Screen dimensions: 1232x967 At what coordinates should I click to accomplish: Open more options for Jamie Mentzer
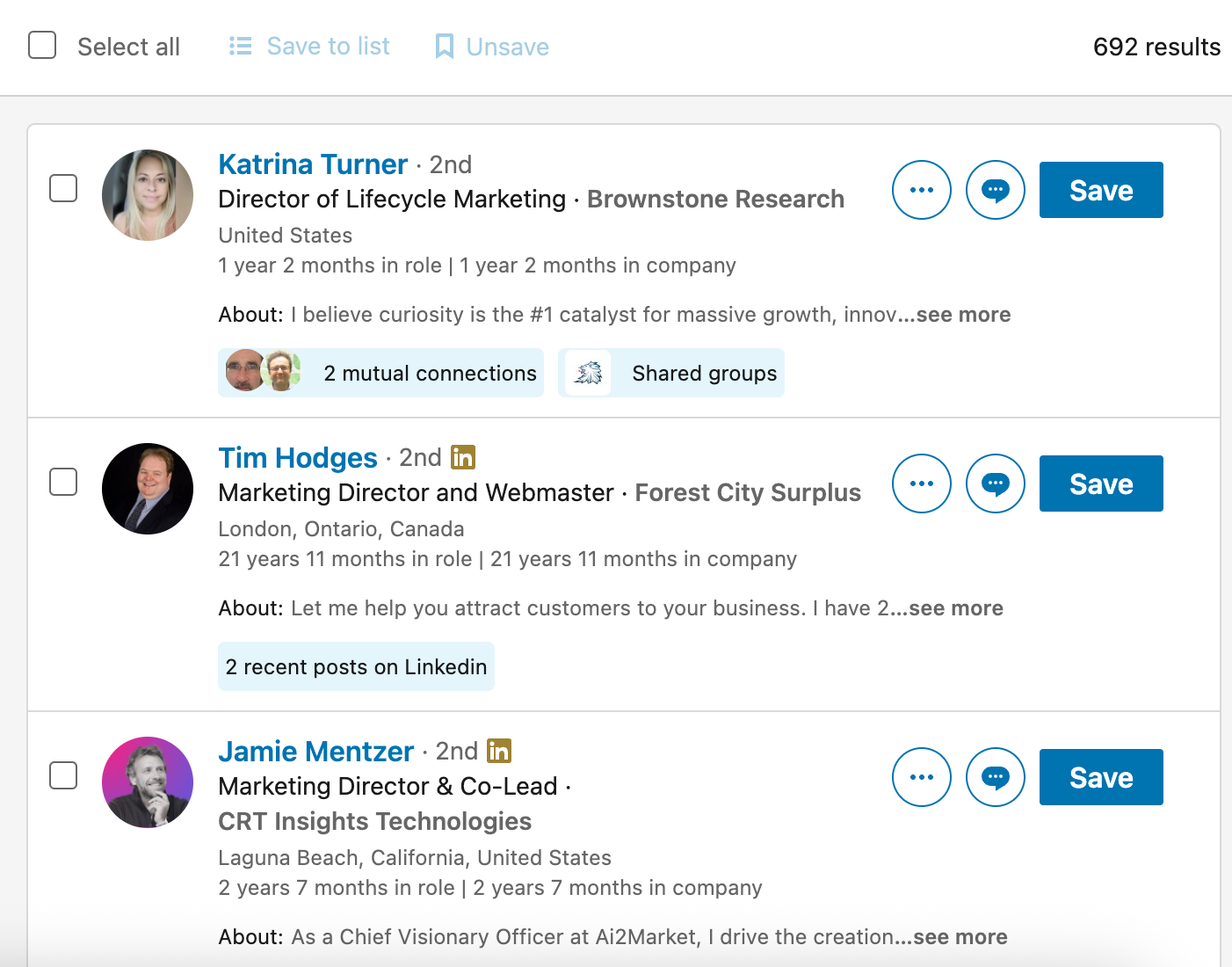922,777
